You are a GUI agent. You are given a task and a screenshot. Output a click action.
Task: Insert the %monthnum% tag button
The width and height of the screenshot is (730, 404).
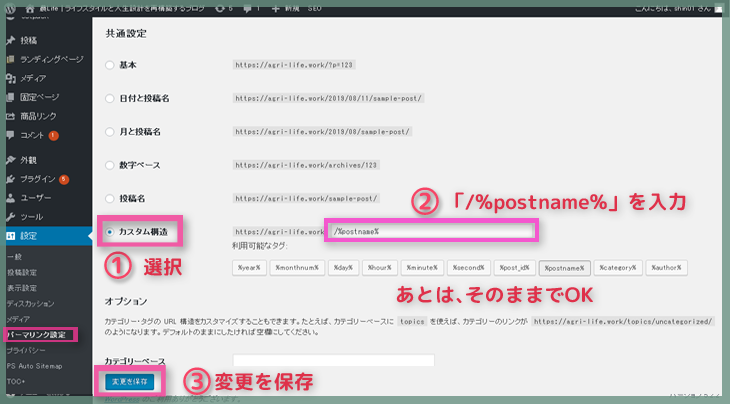tap(297, 268)
